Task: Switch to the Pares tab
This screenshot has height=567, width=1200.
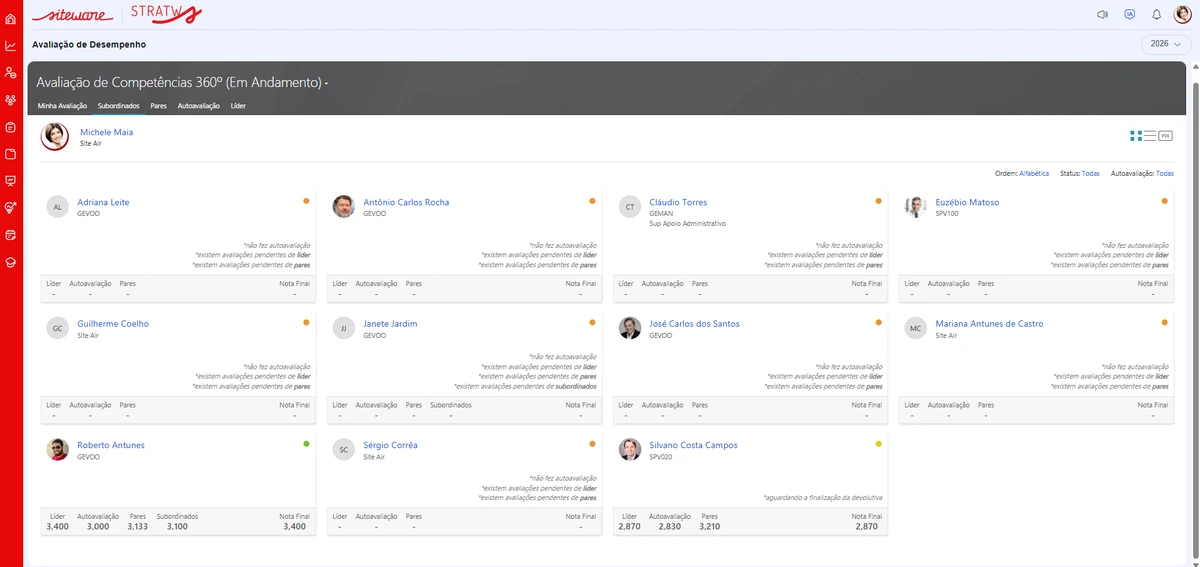Action: (159, 105)
